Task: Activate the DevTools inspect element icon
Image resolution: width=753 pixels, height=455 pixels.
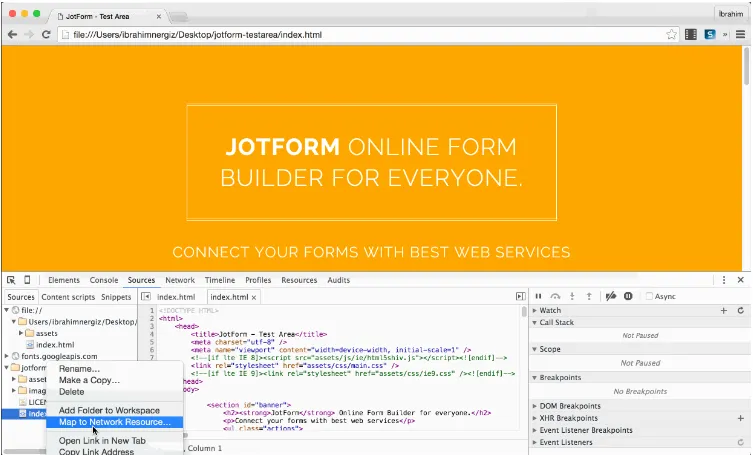Action: point(11,280)
